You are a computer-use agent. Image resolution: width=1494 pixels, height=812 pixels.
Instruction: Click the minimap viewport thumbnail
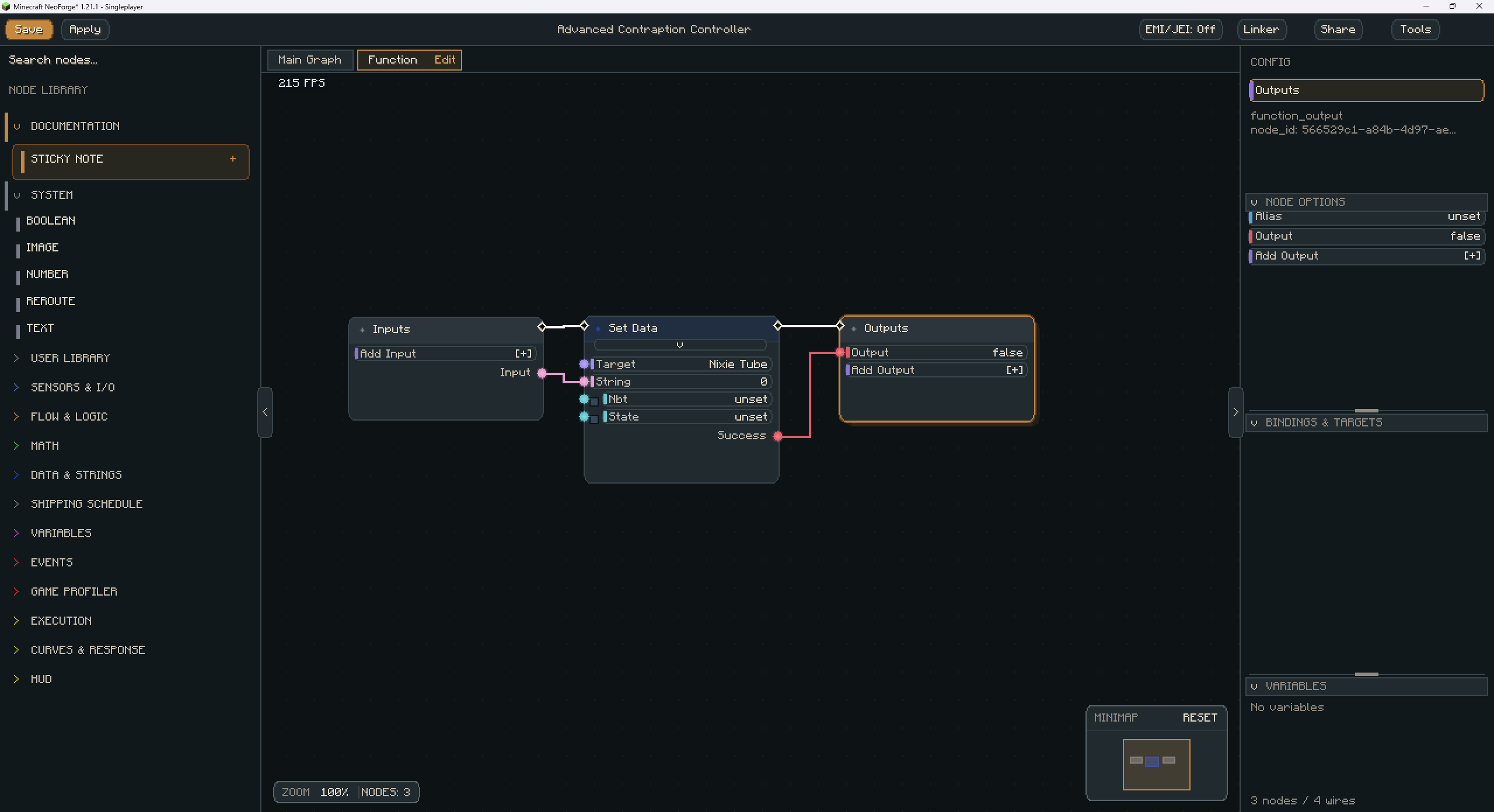click(x=1156, y=764)
